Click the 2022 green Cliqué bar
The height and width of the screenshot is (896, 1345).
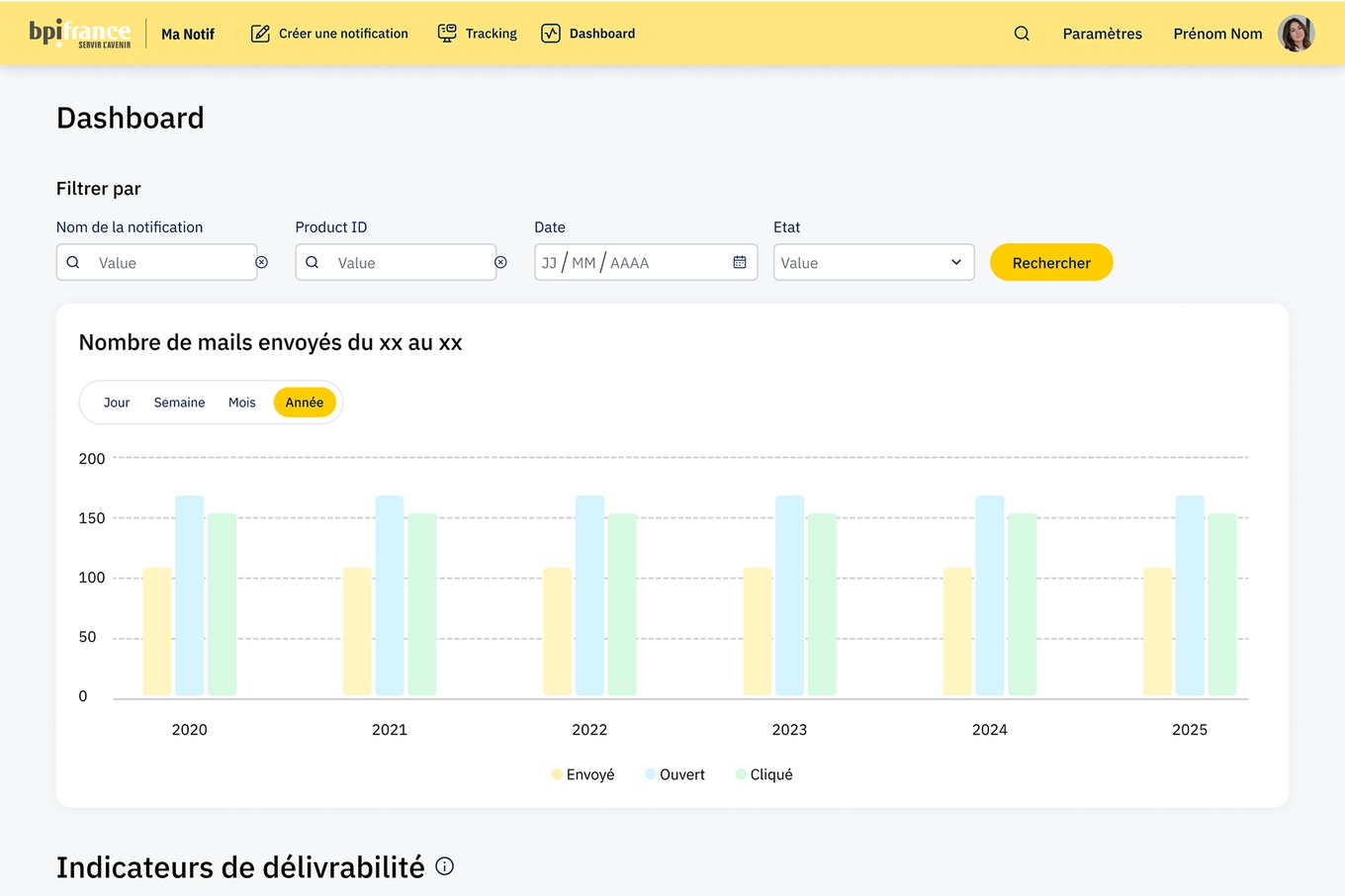pyautogui.click(x=622, y=605)
